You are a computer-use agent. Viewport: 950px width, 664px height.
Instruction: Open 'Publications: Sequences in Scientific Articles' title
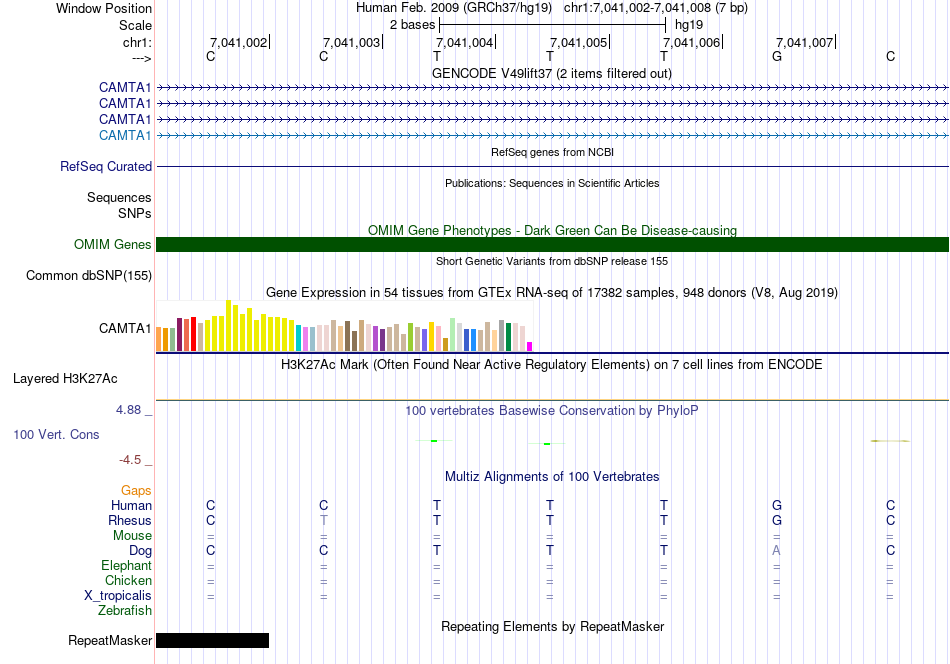pos(552,183)
